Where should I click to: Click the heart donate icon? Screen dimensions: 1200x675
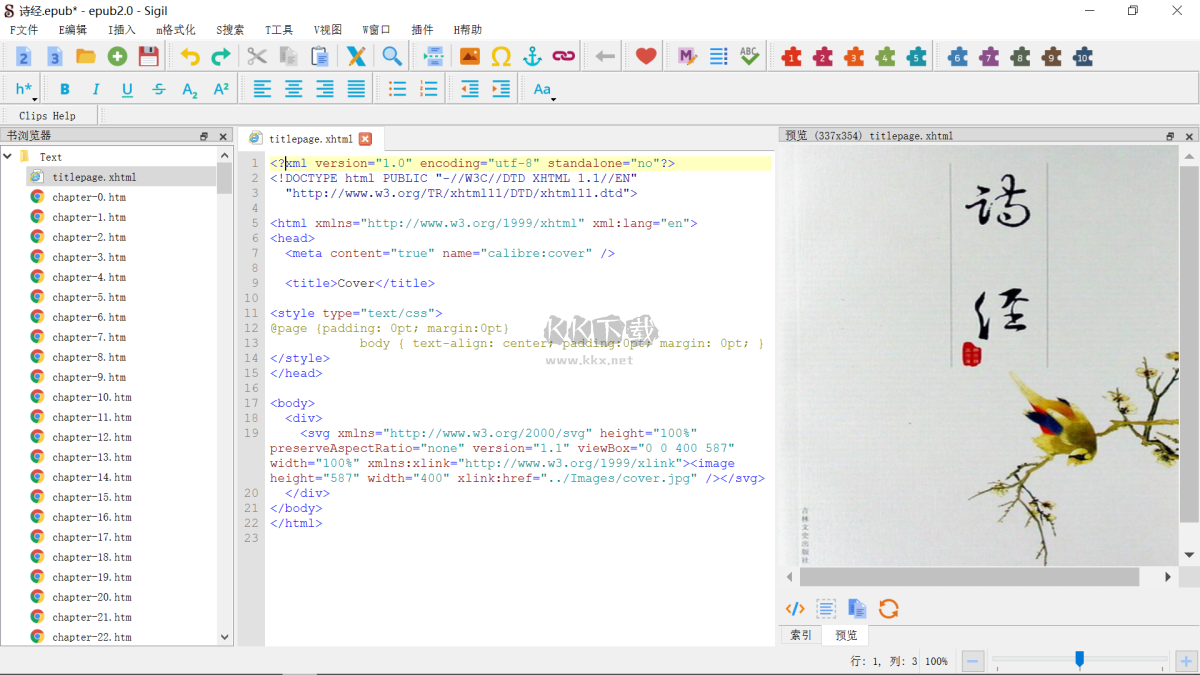[x=646, y=57]
